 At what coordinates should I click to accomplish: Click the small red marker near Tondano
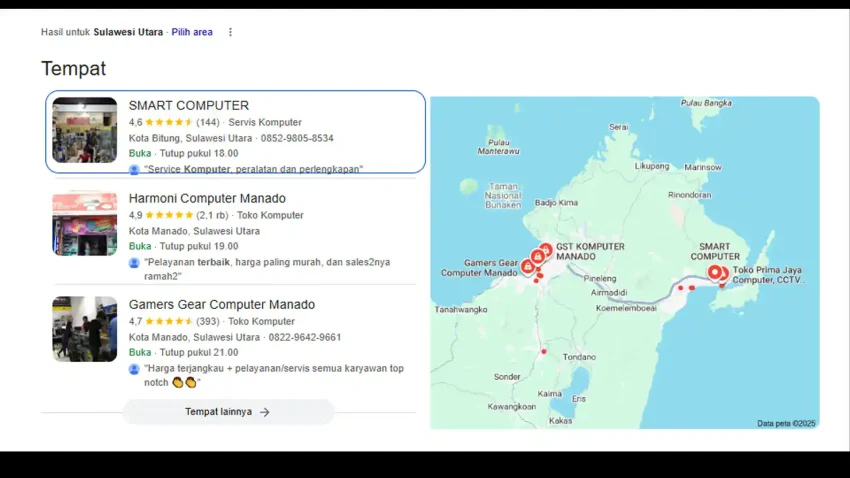tap(544, 352)
